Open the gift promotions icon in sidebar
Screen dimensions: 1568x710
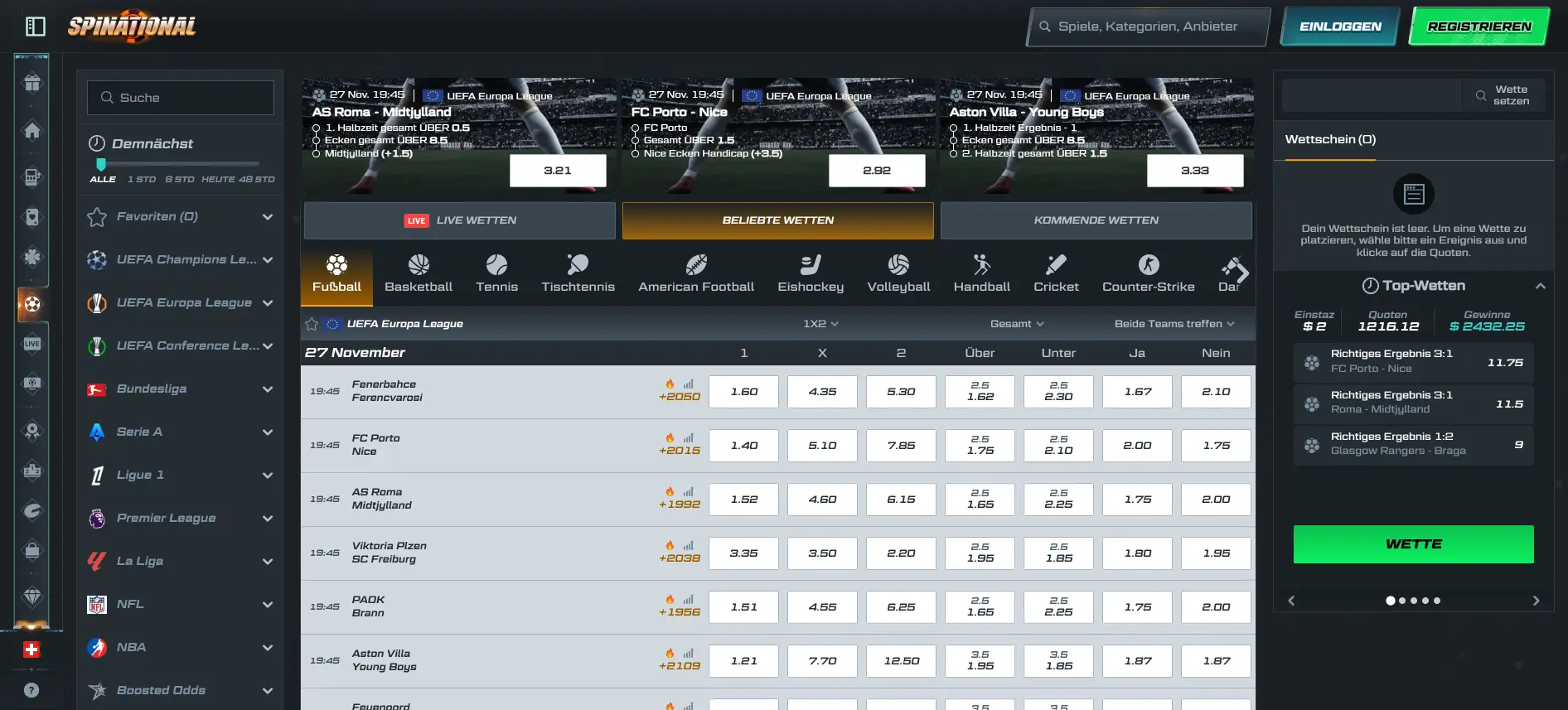click(x=32, y=83)
